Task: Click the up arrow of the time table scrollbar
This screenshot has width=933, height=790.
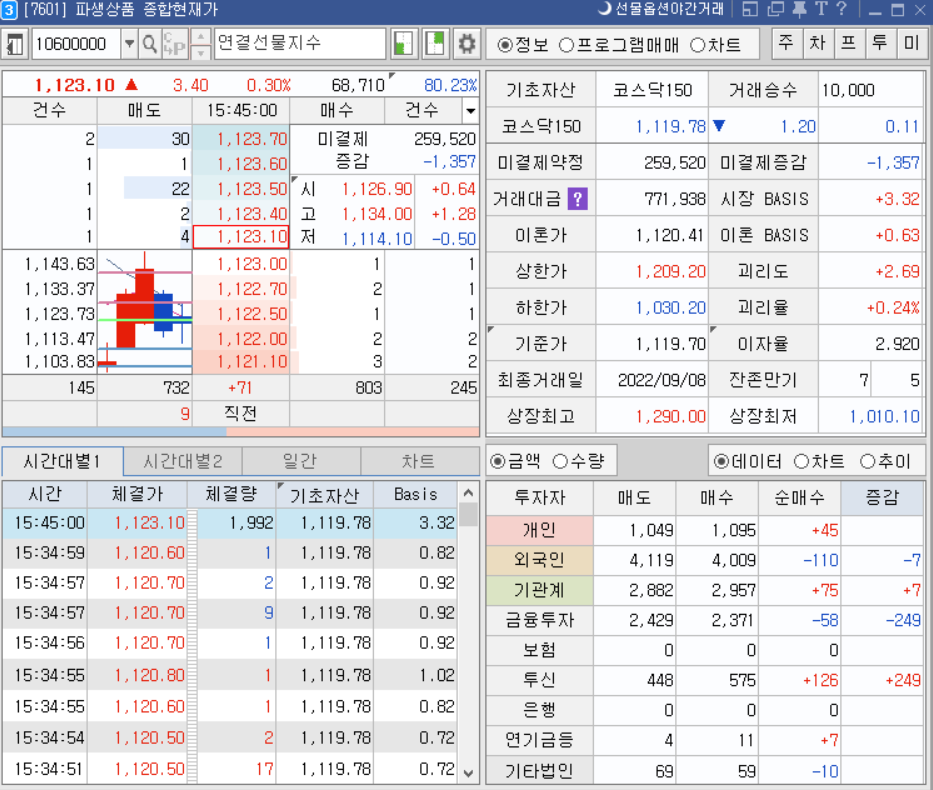Action: click(x=468, y=494)
